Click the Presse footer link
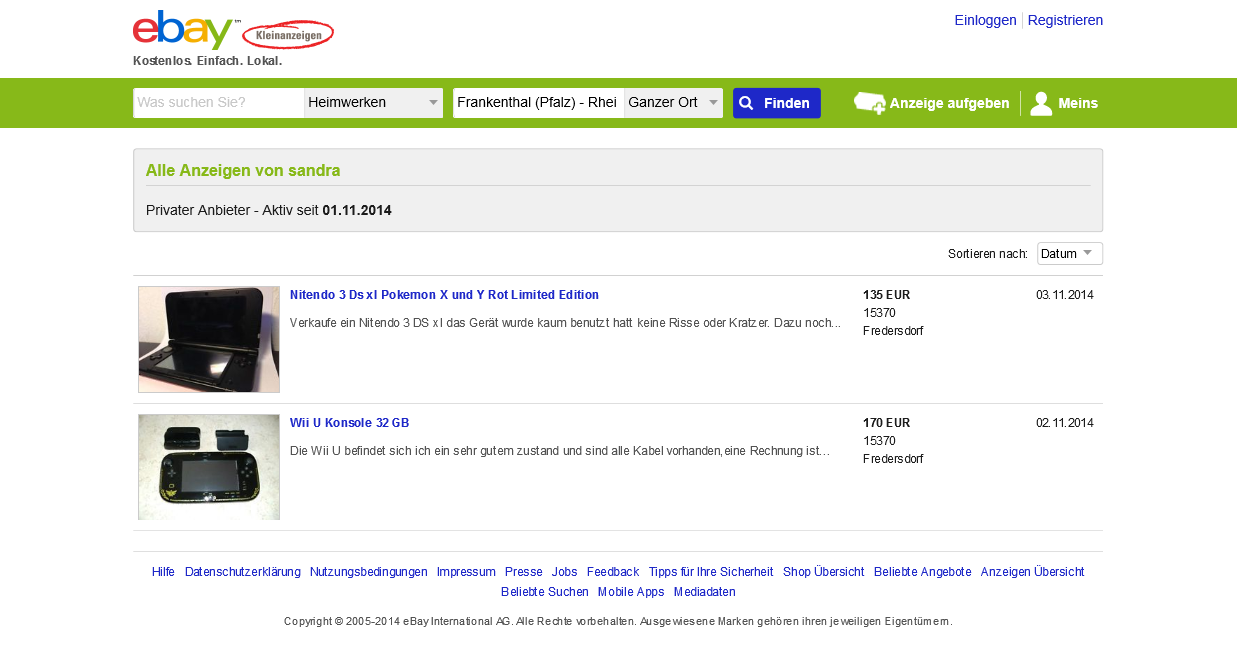1237x661 pixels. click(524, 572)
